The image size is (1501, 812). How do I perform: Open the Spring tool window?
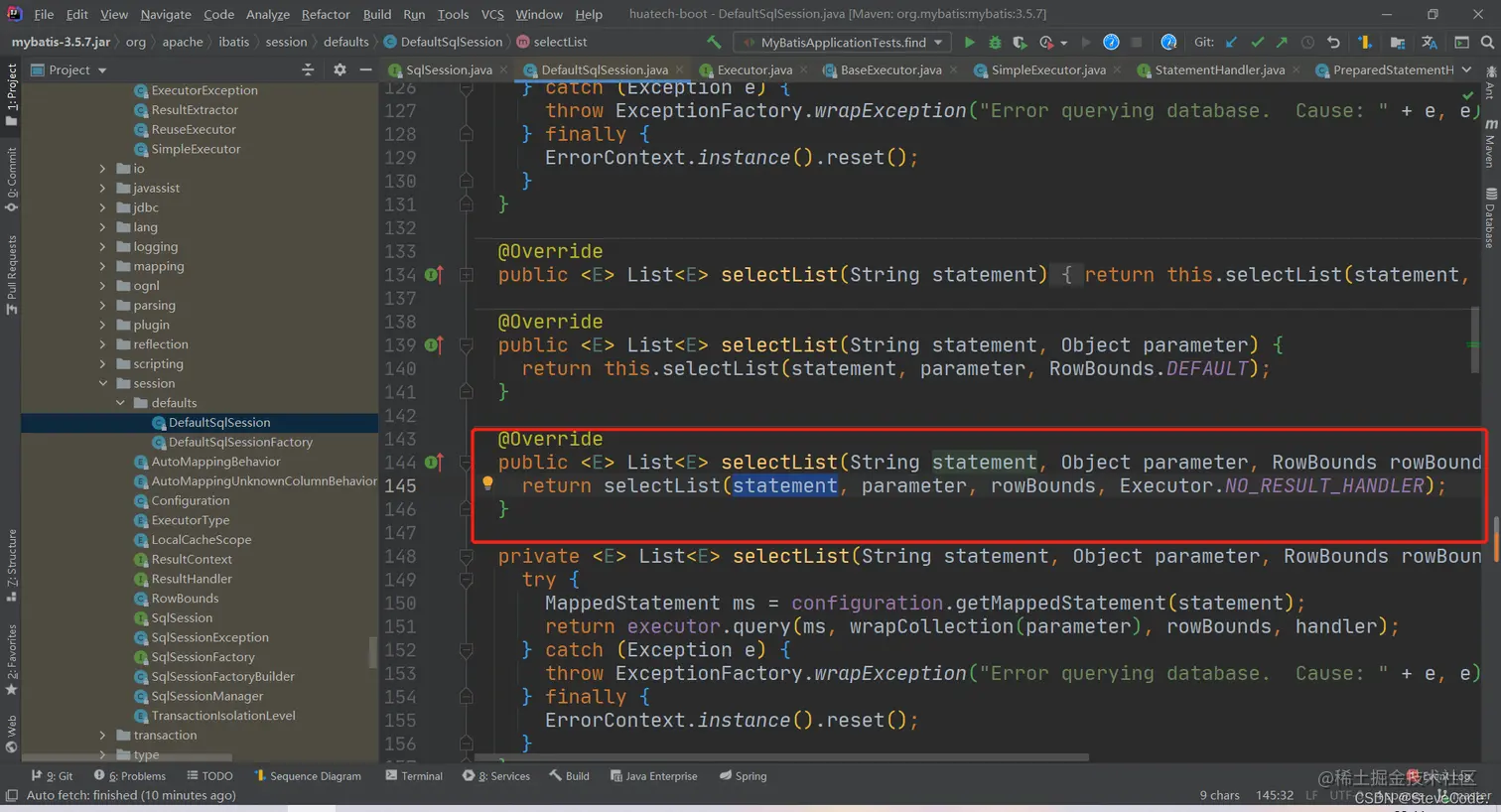pyautogui.click(x=743, y=776)
